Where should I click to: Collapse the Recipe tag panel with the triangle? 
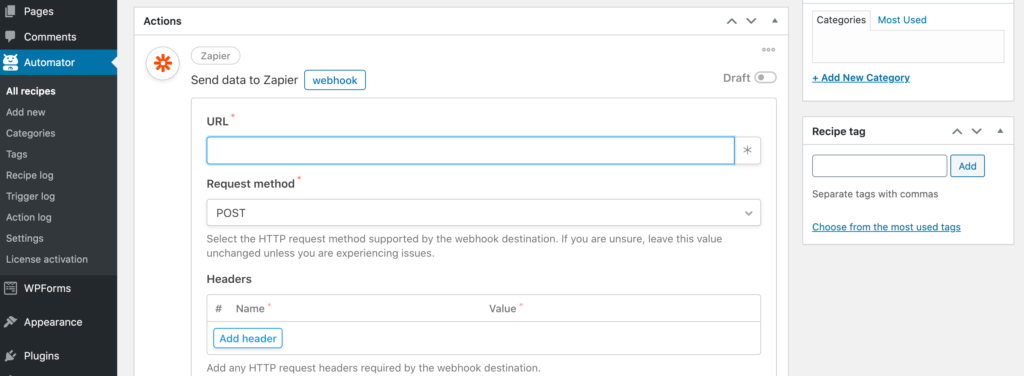coord(1000,131)
